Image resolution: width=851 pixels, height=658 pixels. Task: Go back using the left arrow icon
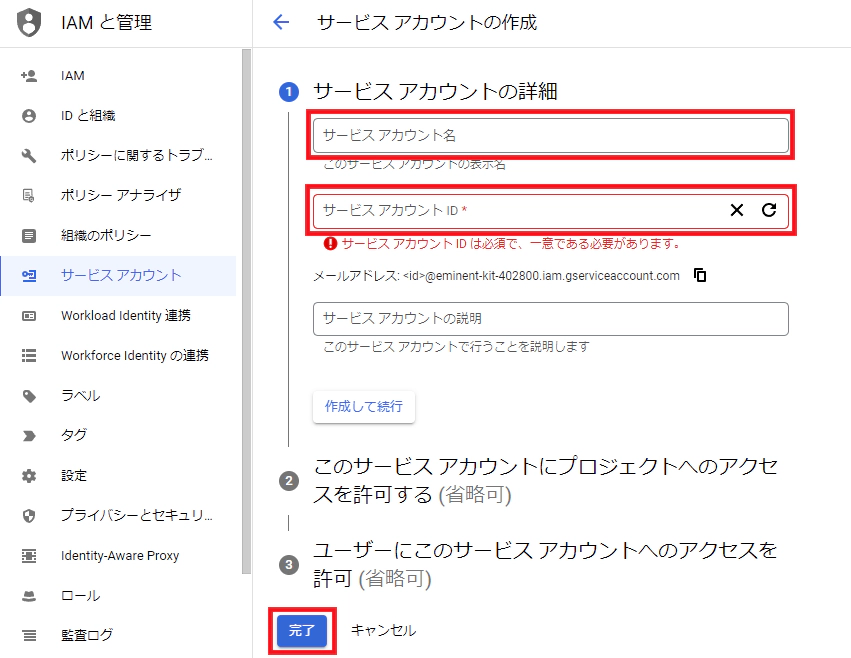pos(281,22)
